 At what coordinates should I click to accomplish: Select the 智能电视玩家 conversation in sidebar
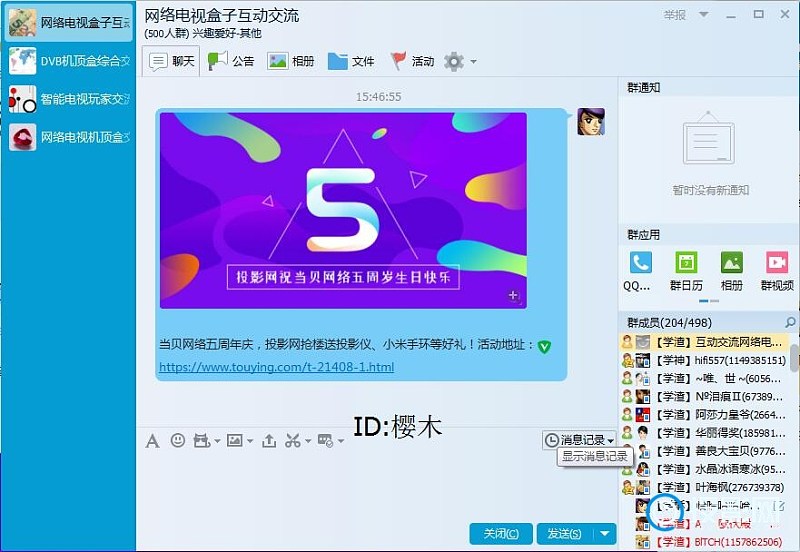(69, 99)
